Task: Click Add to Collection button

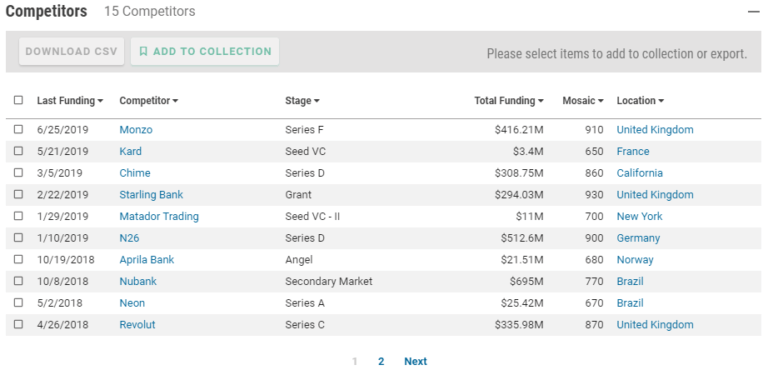Action: [205, 51]
